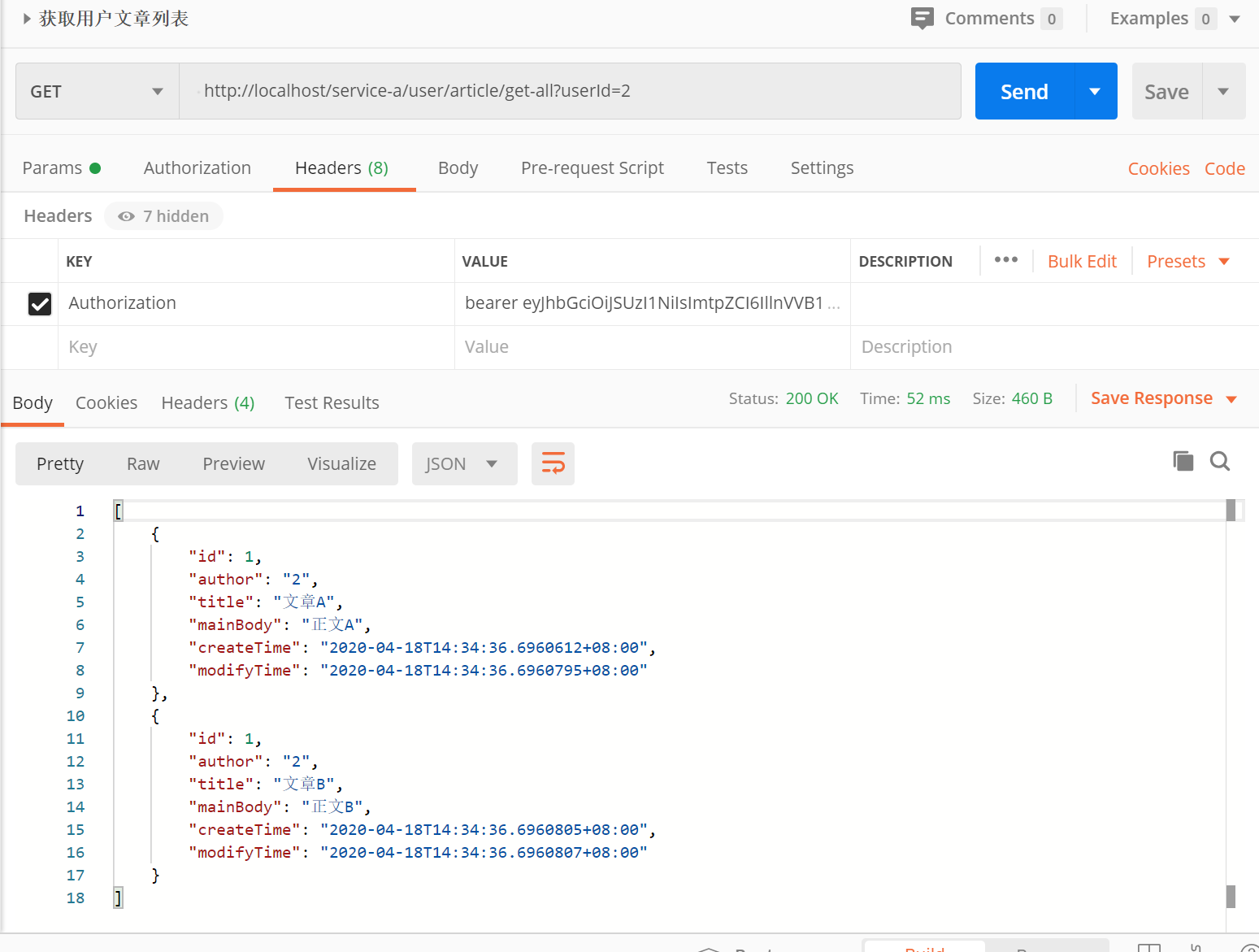
Task: Open the JSON format dropdown
Action: (464, 463)
